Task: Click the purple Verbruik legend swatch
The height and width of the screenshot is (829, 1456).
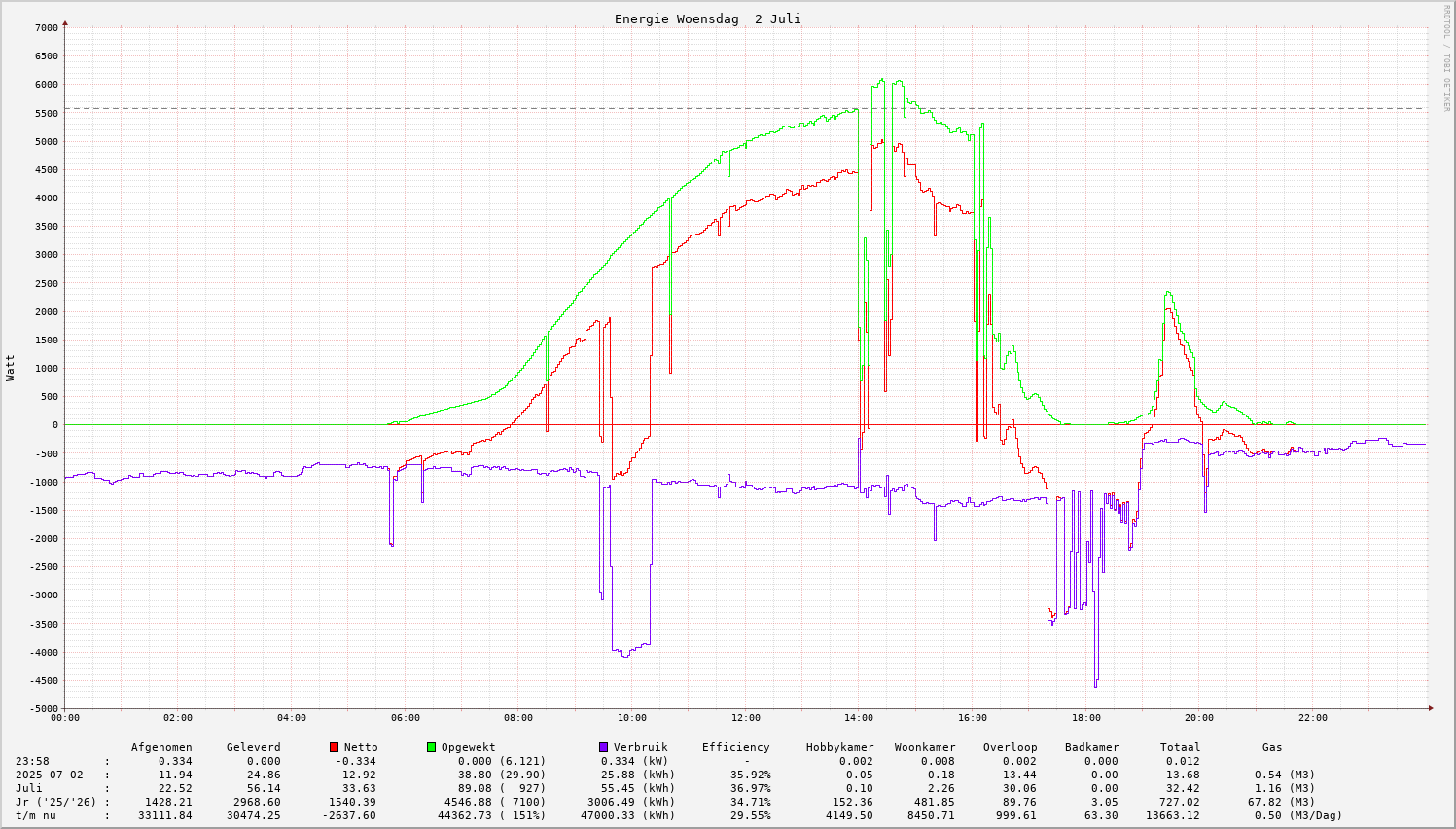Action: click(x=603, y=747)
